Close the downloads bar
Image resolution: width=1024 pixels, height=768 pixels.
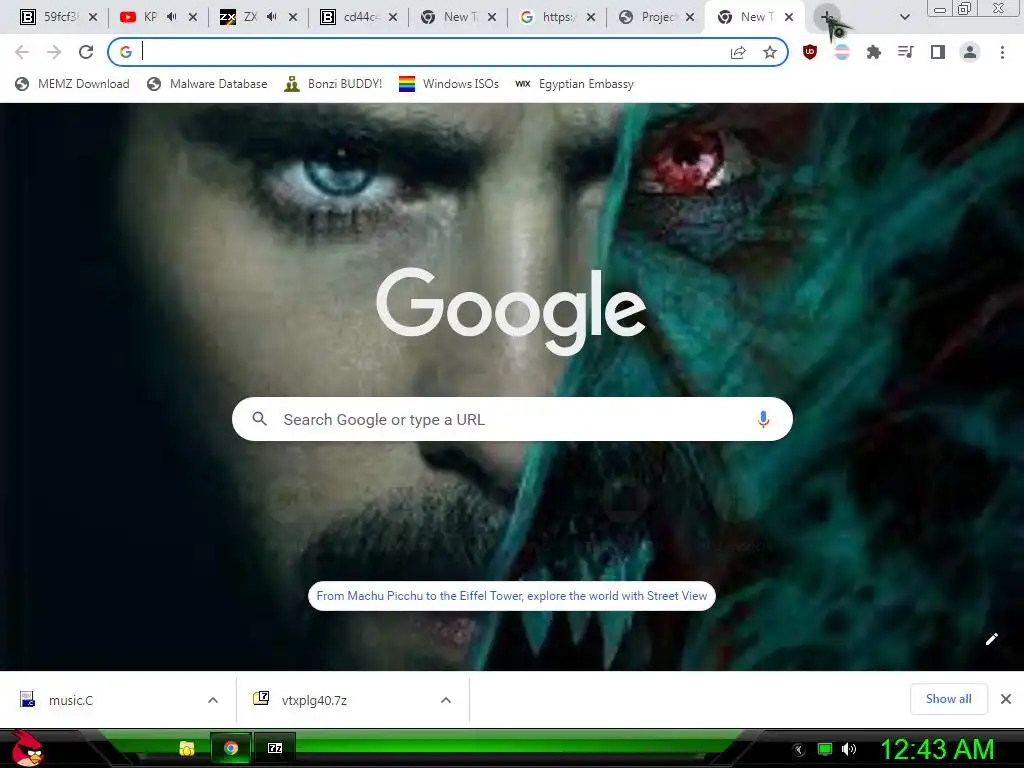tap(1006, 699)
